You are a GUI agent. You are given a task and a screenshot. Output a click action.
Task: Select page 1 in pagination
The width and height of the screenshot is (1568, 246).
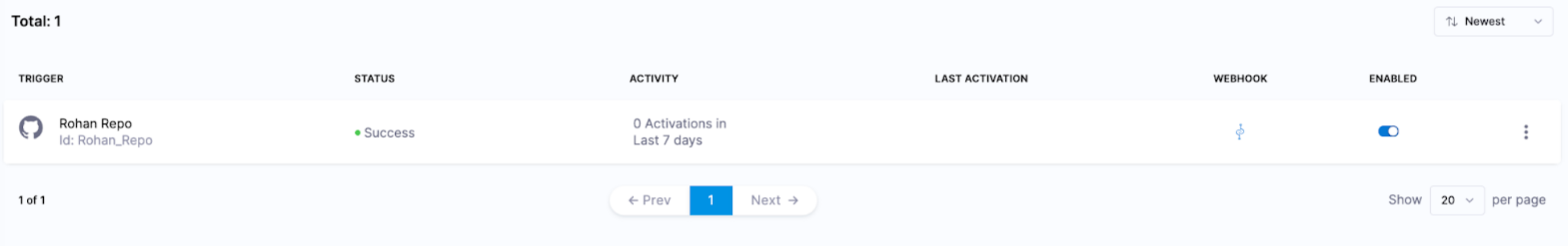coord(711,200)
